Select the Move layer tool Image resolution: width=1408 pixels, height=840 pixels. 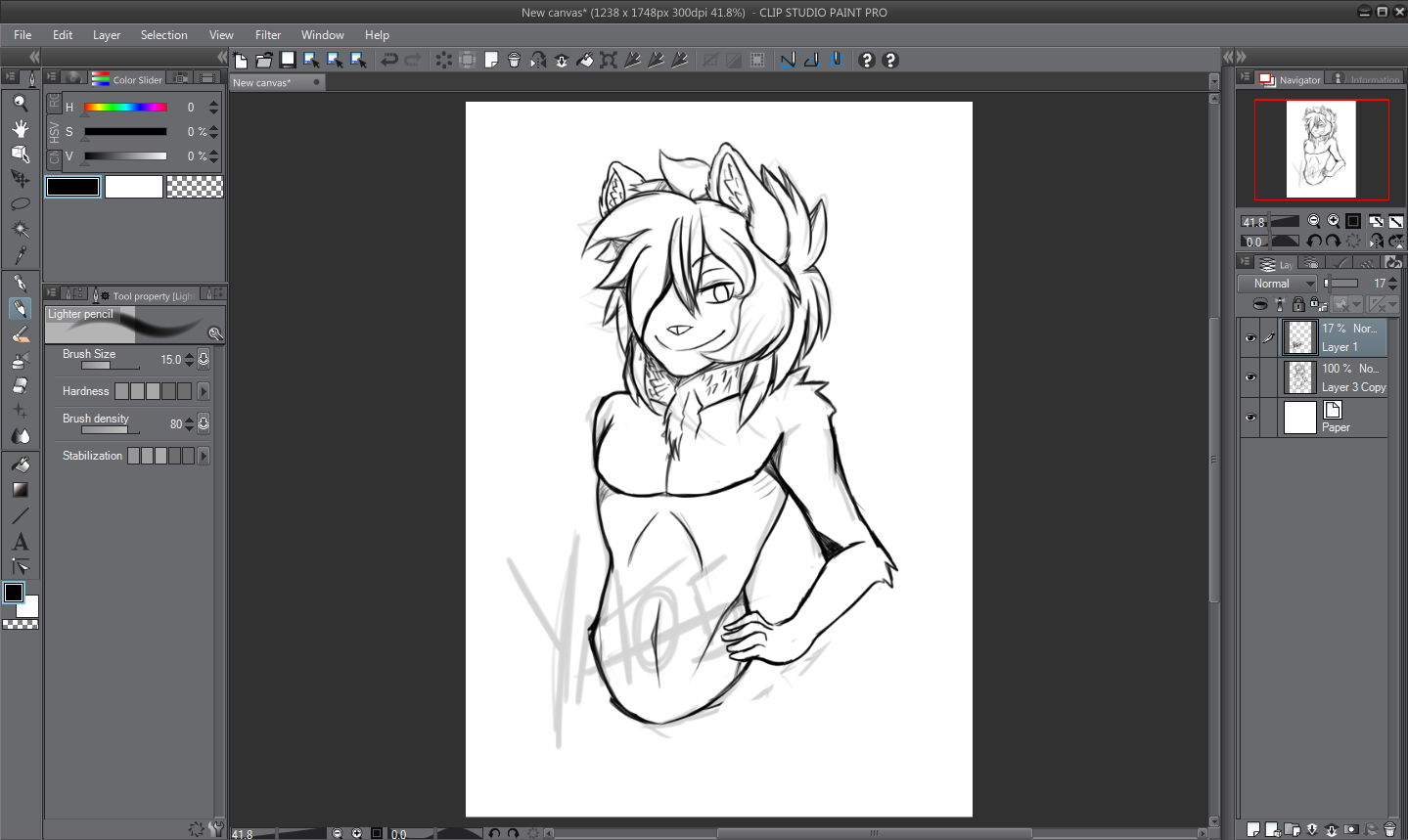[x=20, y=179]
